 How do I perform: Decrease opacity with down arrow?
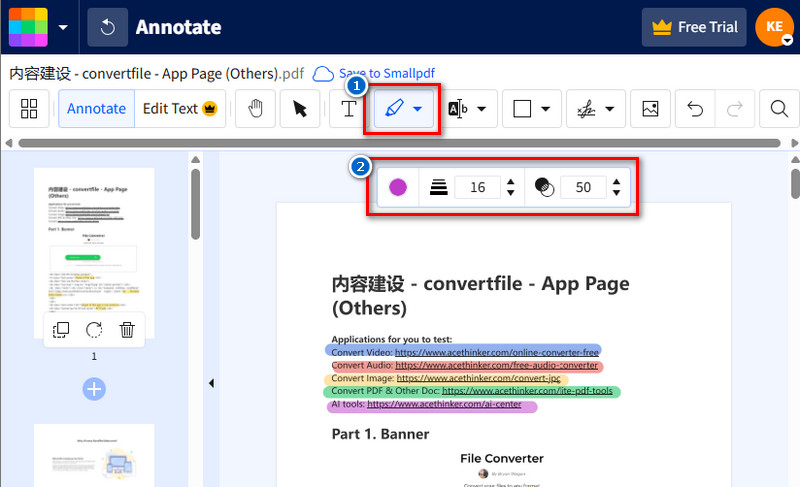[617, 193]
